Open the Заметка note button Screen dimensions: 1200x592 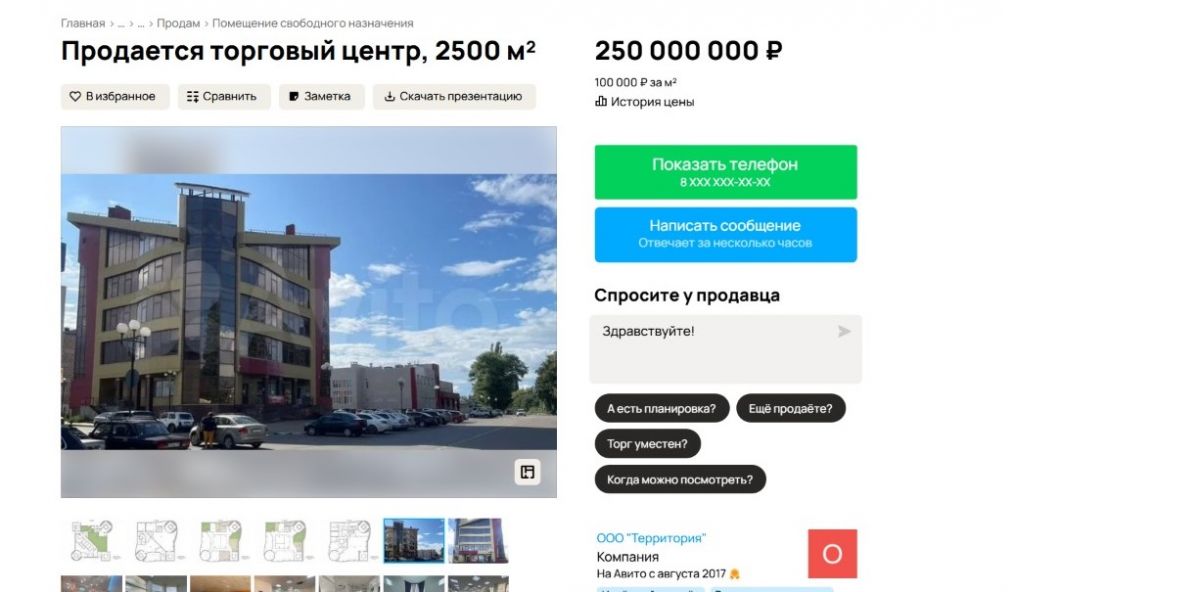click(321, 97)
